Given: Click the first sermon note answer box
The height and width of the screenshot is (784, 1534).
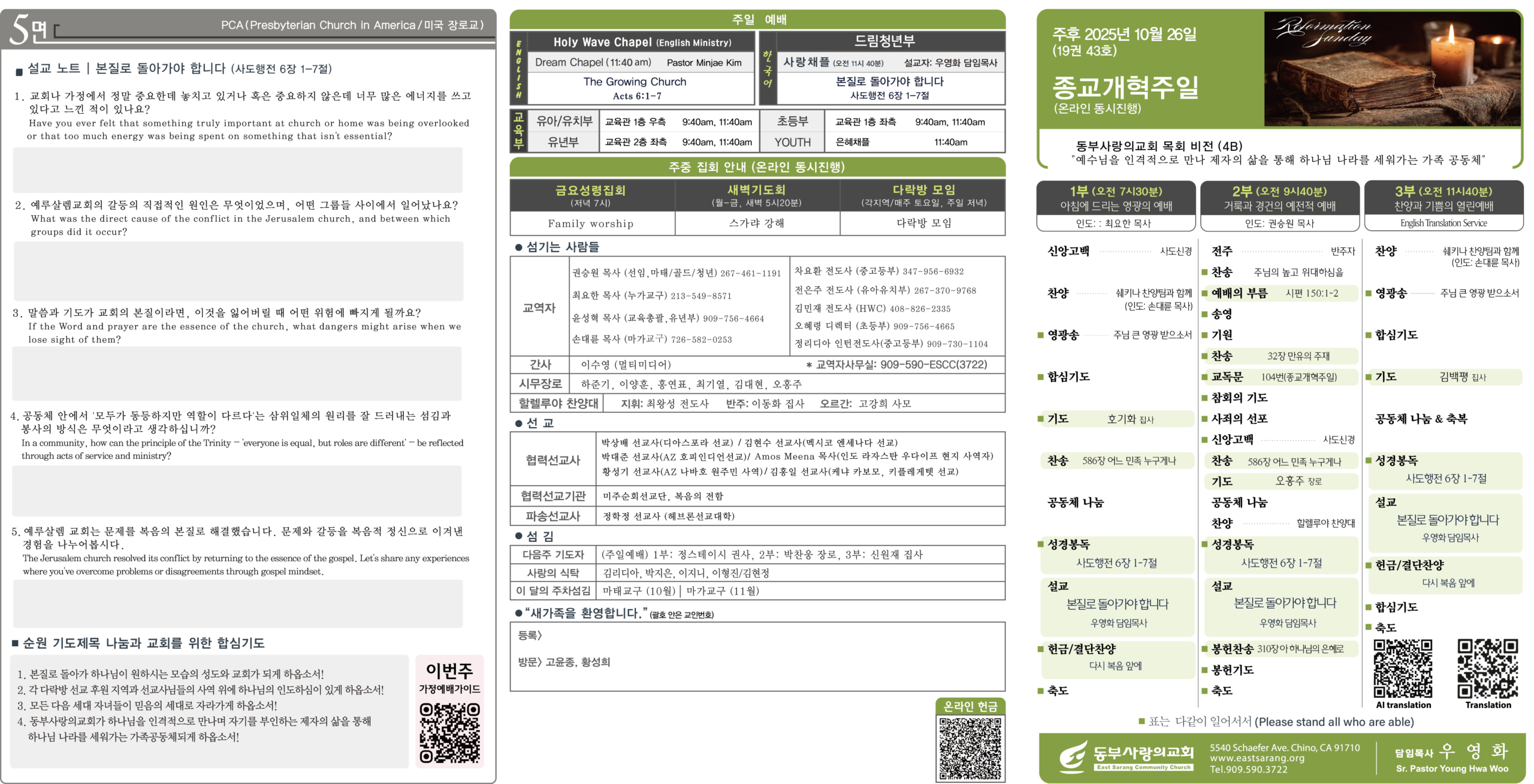Looking at the screenshot, I should coord(237,170).
